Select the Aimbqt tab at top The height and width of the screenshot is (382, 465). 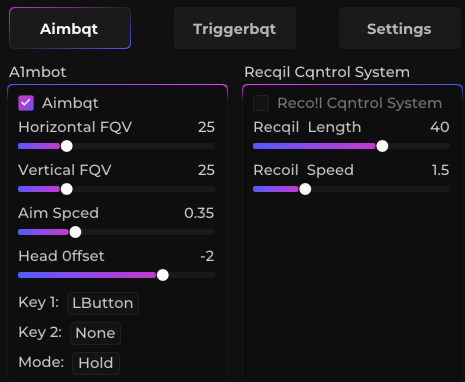click(x=70, y=28)
